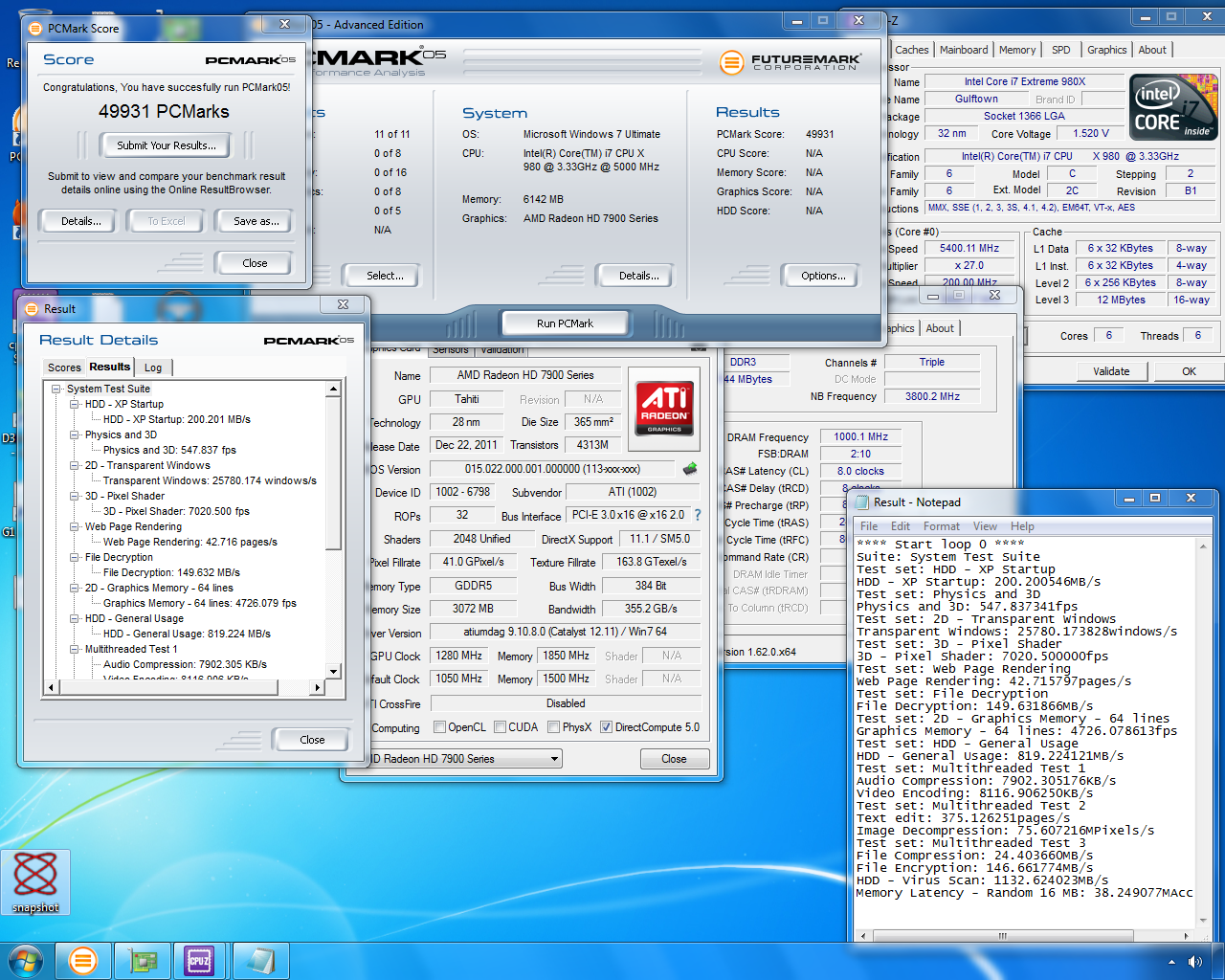
Task: Click the GPU-Z taskbar icon
Action: coord(143,960)
